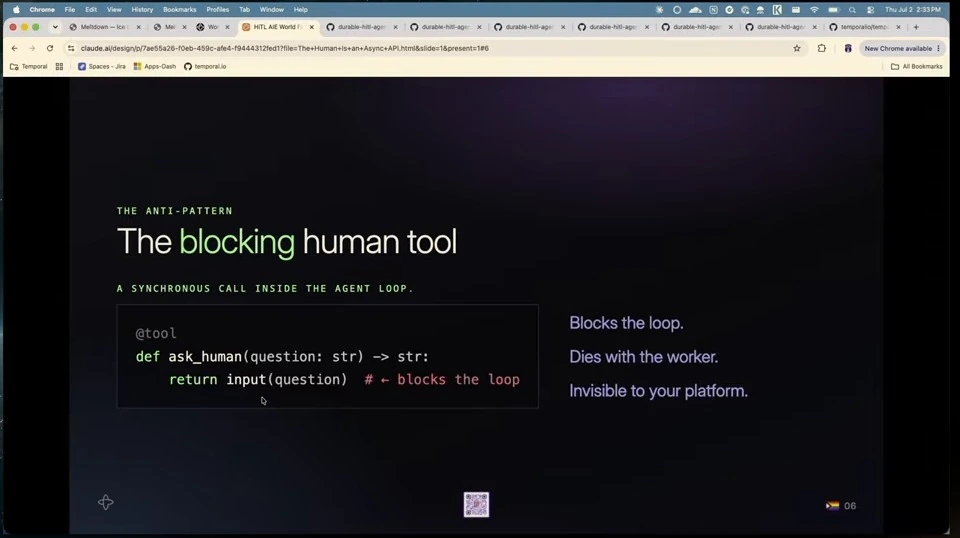Screen dimensions: 960x538
Task: Click the pride flag icon beside slide number
Action: point(832,506)
